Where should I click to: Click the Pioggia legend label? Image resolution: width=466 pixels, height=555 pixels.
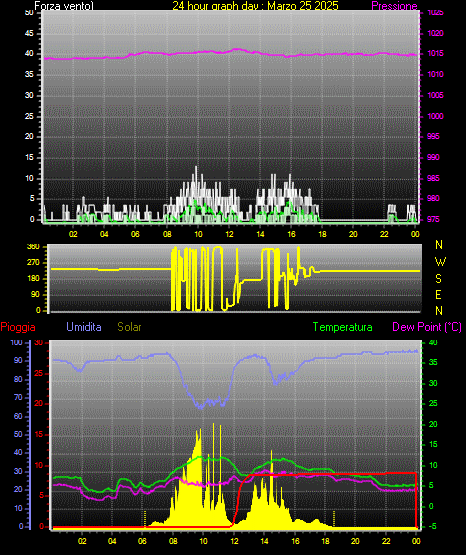coord(18,327)
